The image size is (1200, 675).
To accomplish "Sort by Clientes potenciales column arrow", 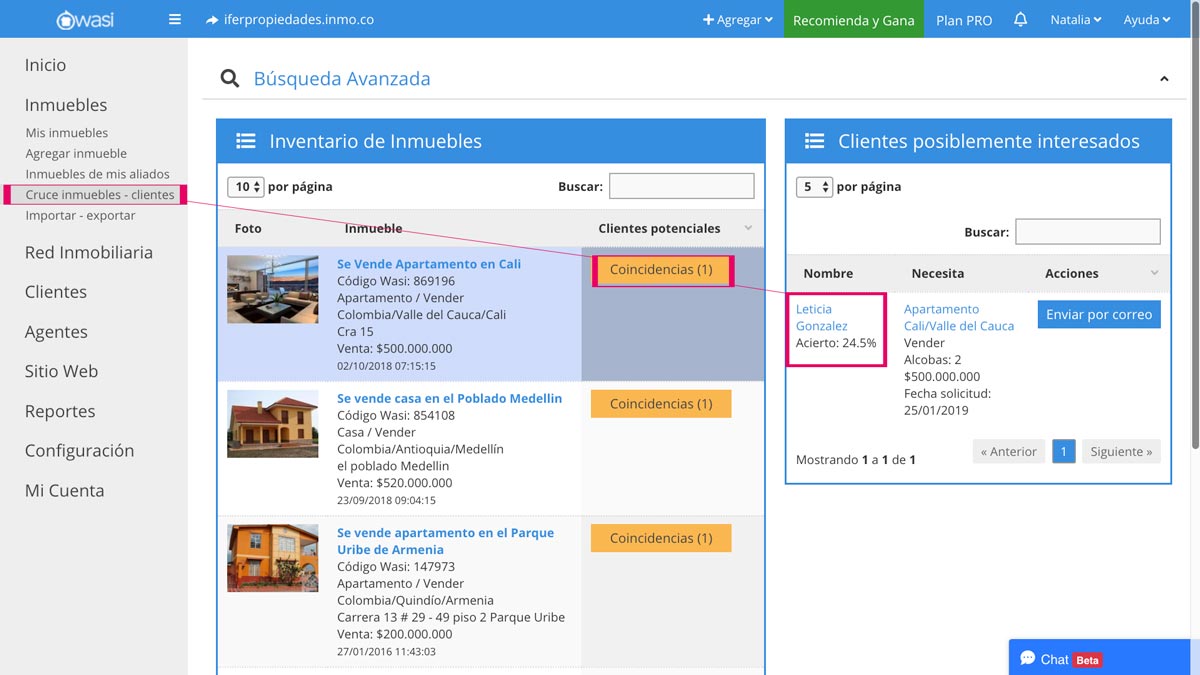I will point(748,228).
